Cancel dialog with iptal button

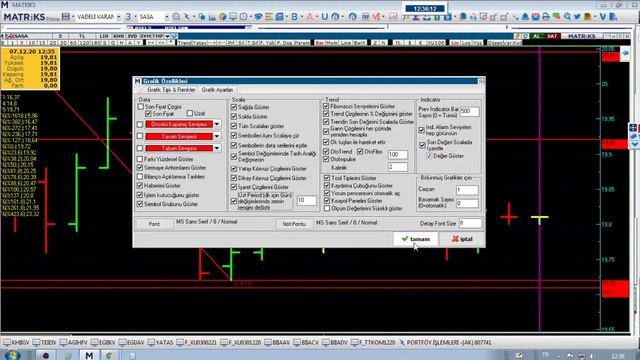(x=462, y=239)
